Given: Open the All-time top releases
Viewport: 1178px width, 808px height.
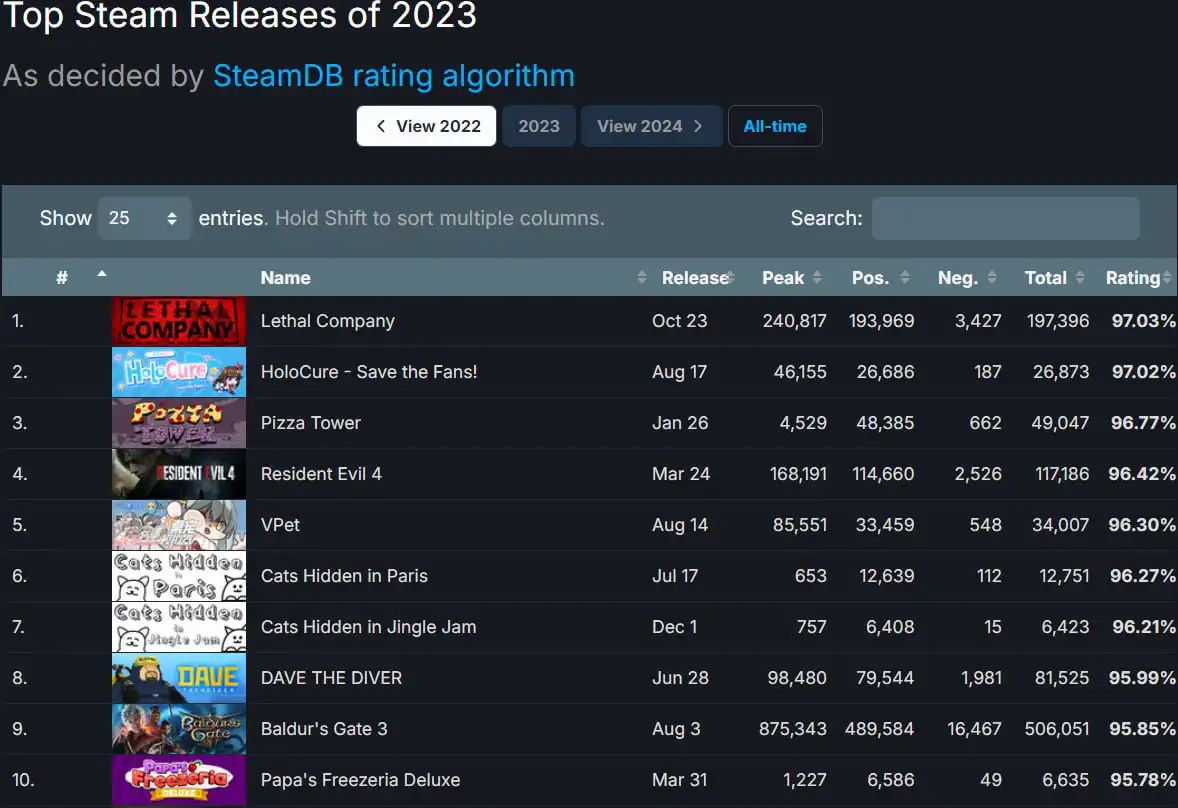Looking at the screenshot, I should (775, 126).
